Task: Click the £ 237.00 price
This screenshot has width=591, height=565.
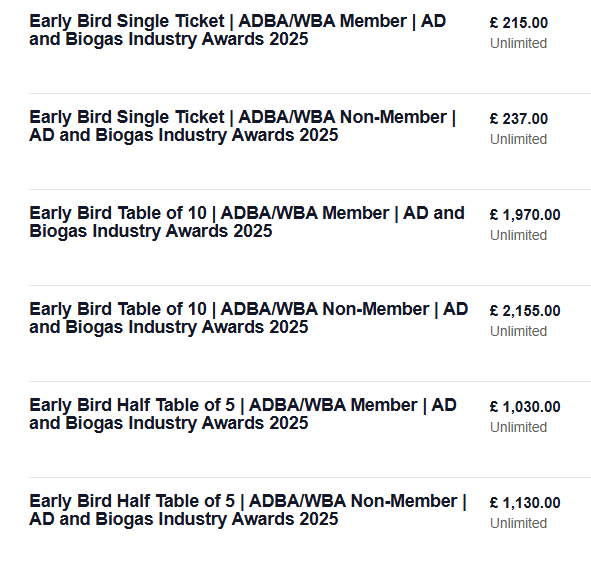Action: tap(519, 119)
